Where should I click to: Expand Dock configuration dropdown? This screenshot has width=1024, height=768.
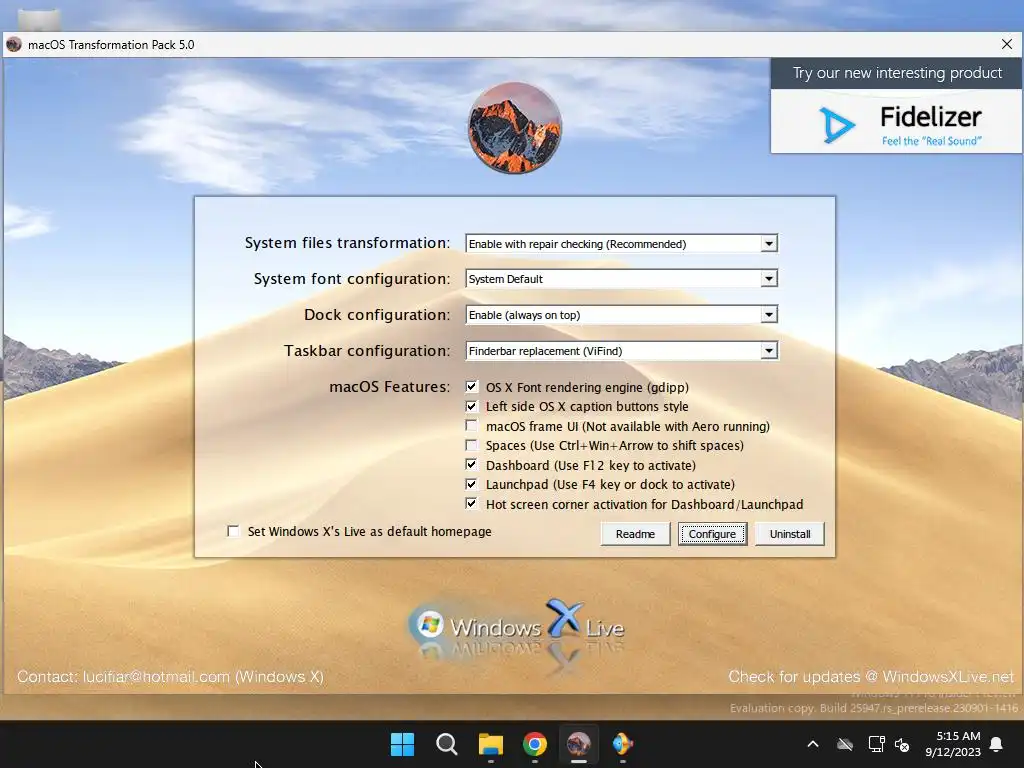click(769, 315)
